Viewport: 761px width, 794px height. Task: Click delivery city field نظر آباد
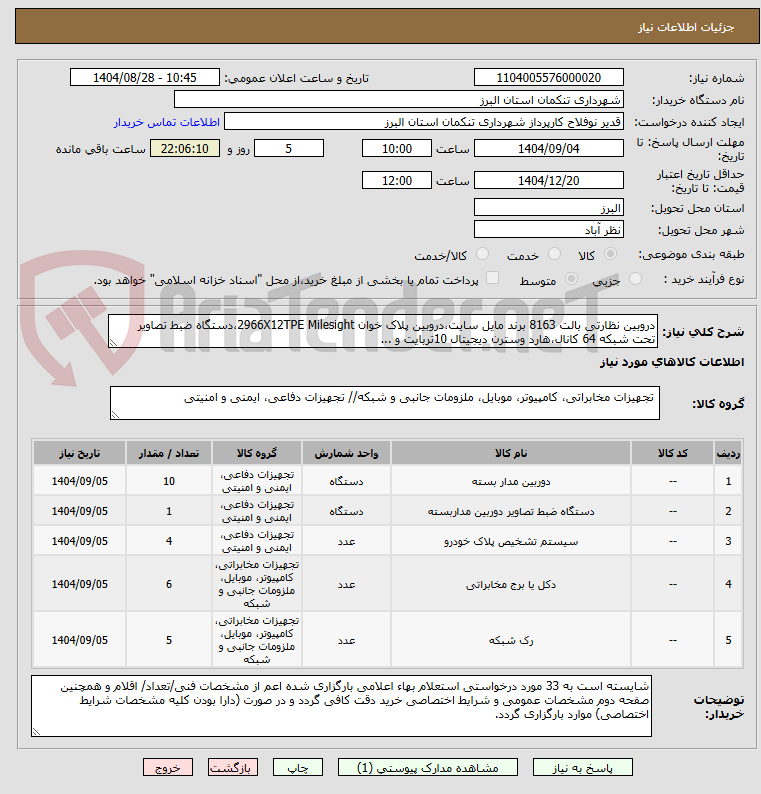click(x=548, y=229)
